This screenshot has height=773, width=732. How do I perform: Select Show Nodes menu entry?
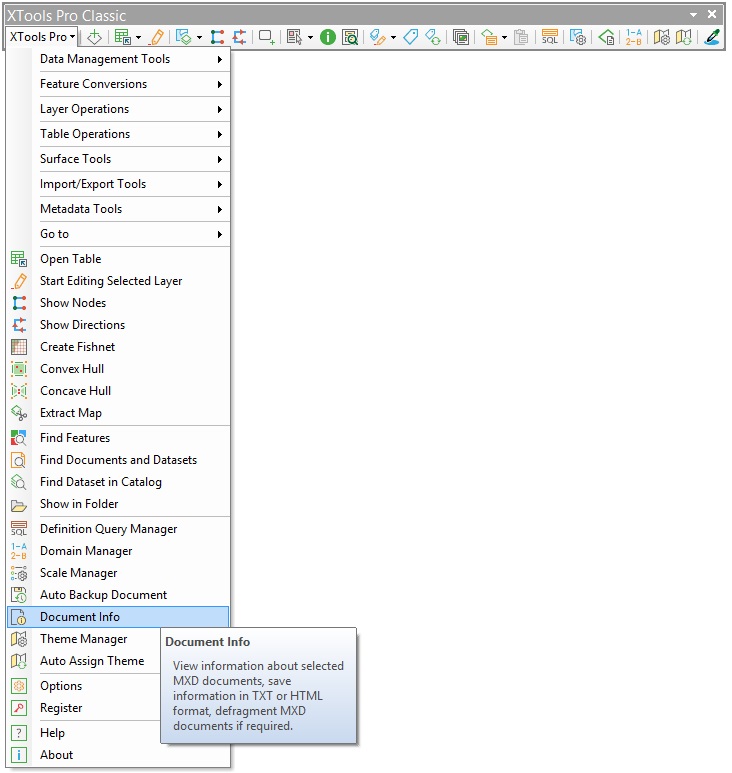118,303
